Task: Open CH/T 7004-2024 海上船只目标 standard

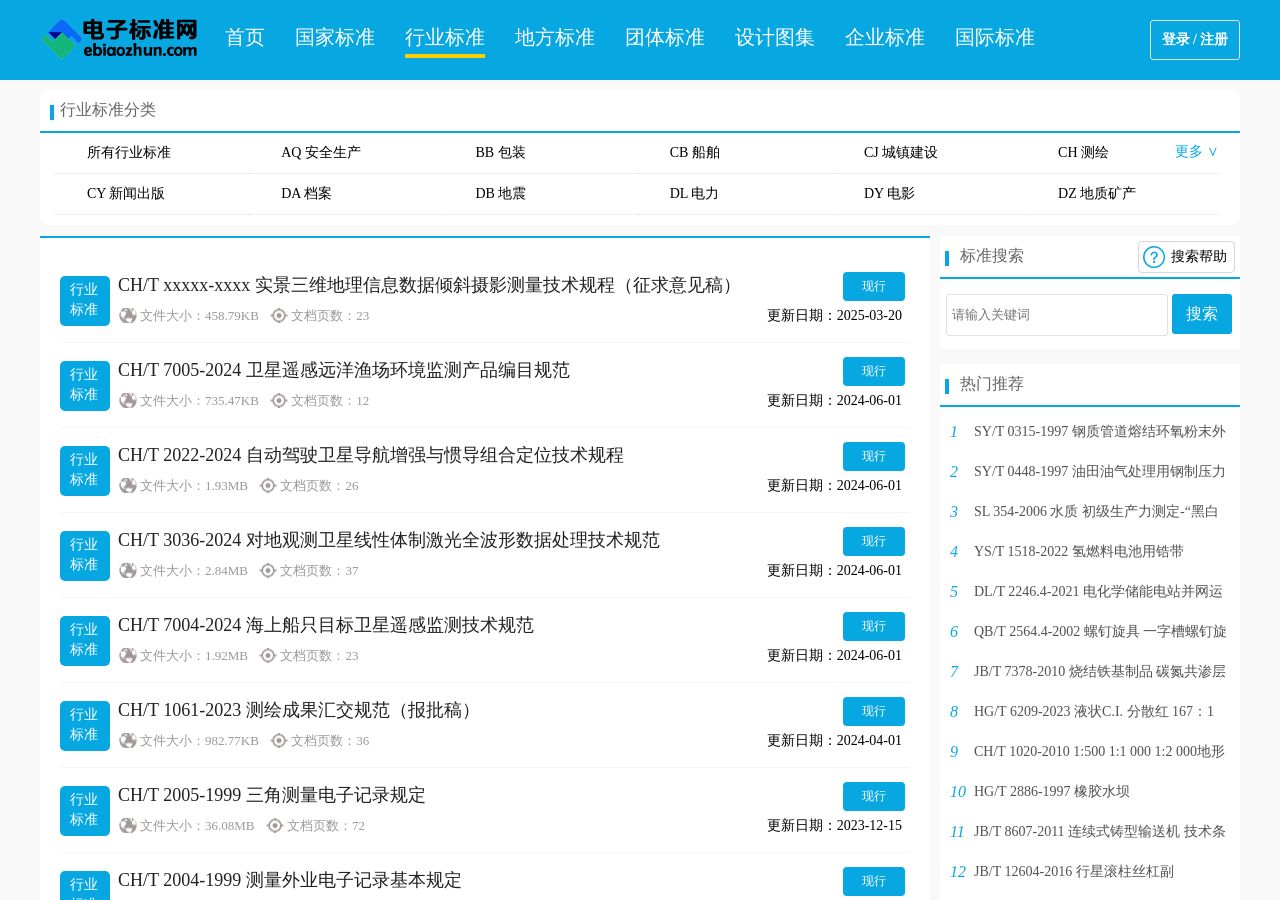Action: (326, 625)
